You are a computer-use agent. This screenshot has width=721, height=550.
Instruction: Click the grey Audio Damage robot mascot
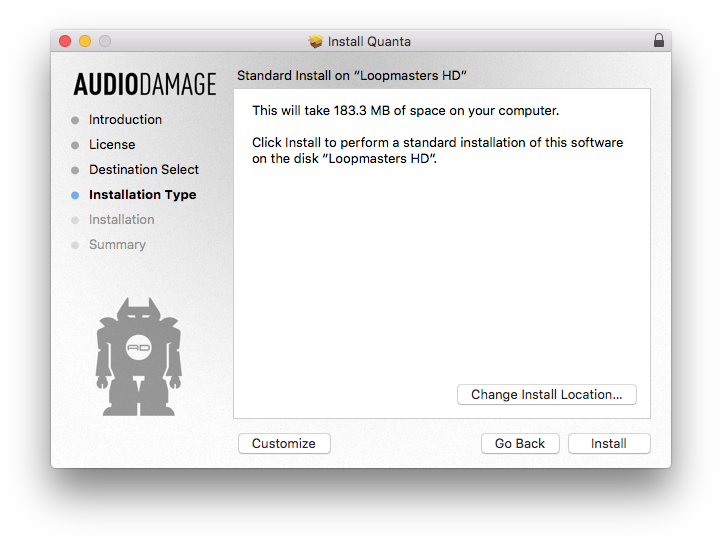point(140,357)
